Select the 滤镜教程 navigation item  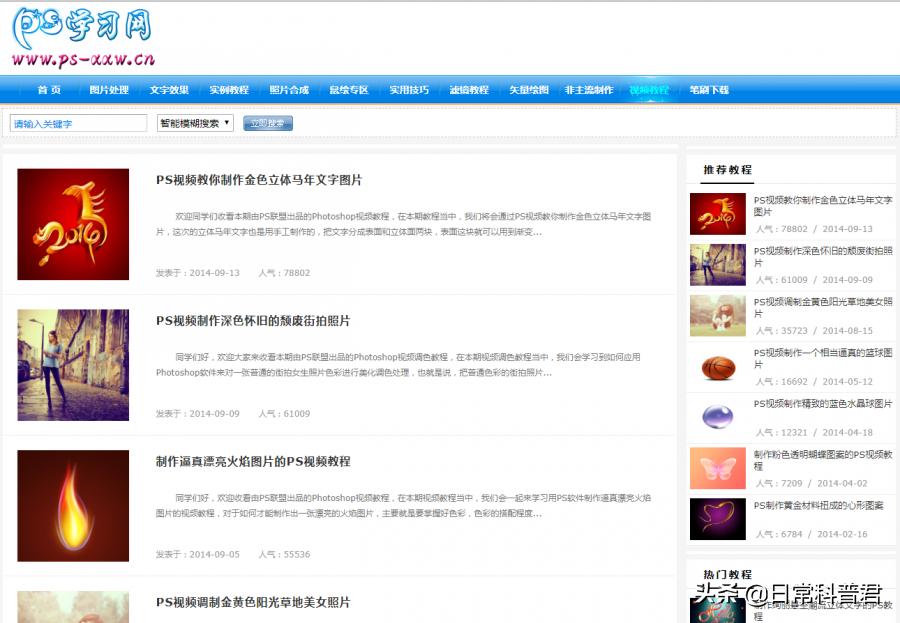click(470, 89)
